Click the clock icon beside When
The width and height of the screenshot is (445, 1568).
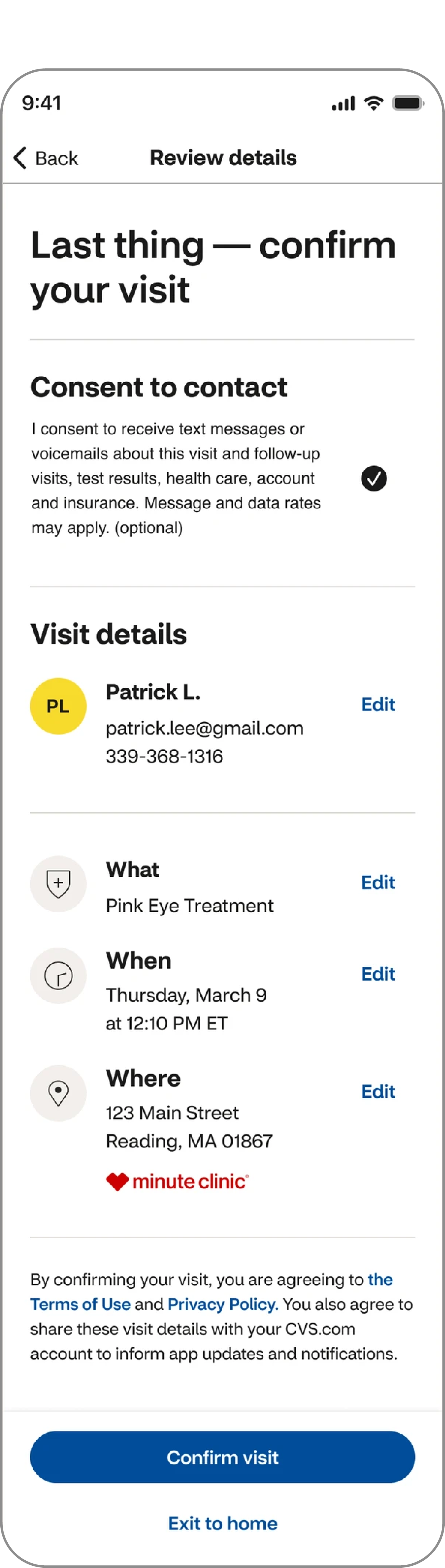pyautogui.click(x=58, y=976)
